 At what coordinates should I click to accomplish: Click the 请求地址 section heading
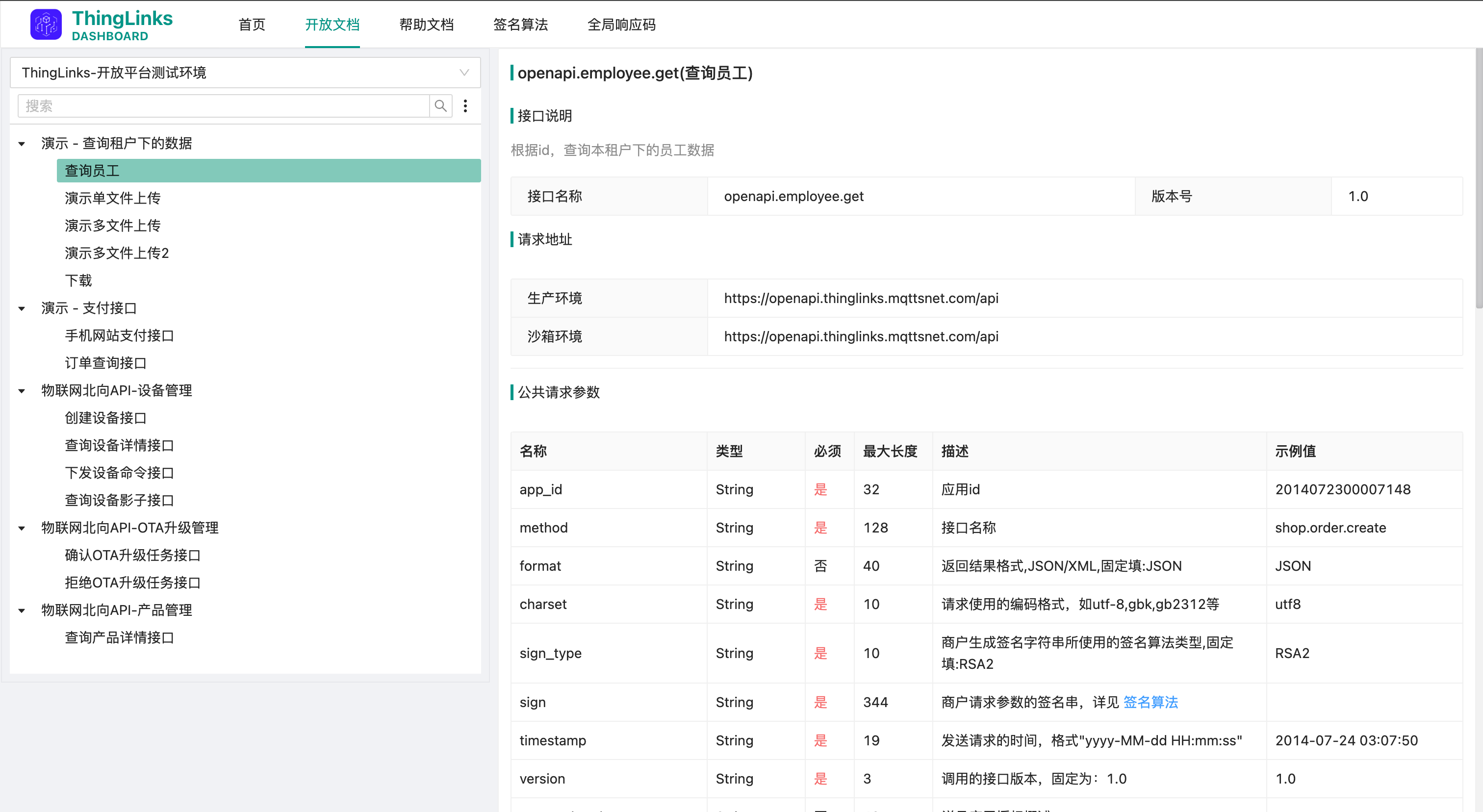pyautogui.click(x=545, y=239)
